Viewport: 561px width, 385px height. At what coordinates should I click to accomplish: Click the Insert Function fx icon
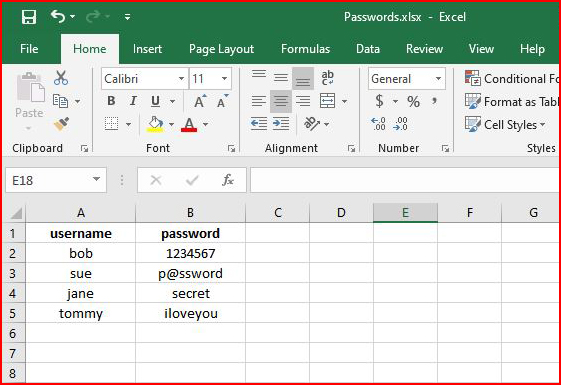[x=228, y=180]
